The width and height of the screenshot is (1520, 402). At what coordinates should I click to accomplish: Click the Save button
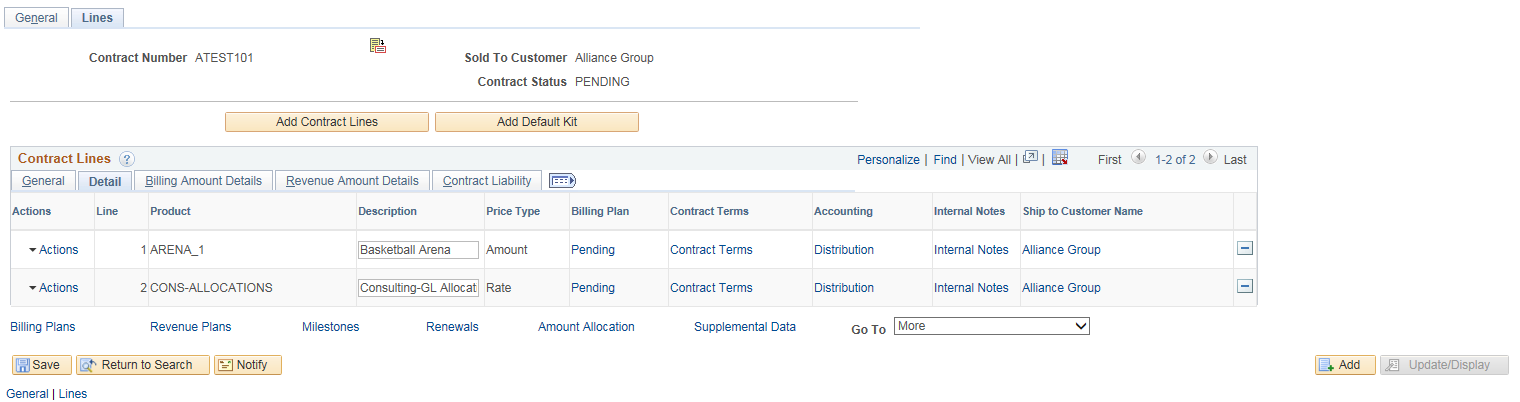(x=41, y=365)
